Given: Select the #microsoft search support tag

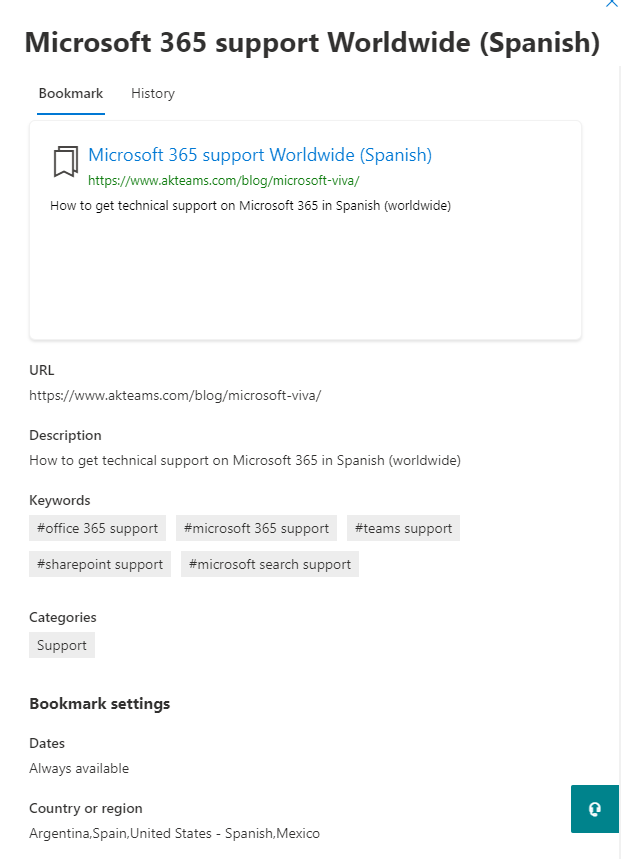Looking at the screenshot, I should [x=270, y=564].
